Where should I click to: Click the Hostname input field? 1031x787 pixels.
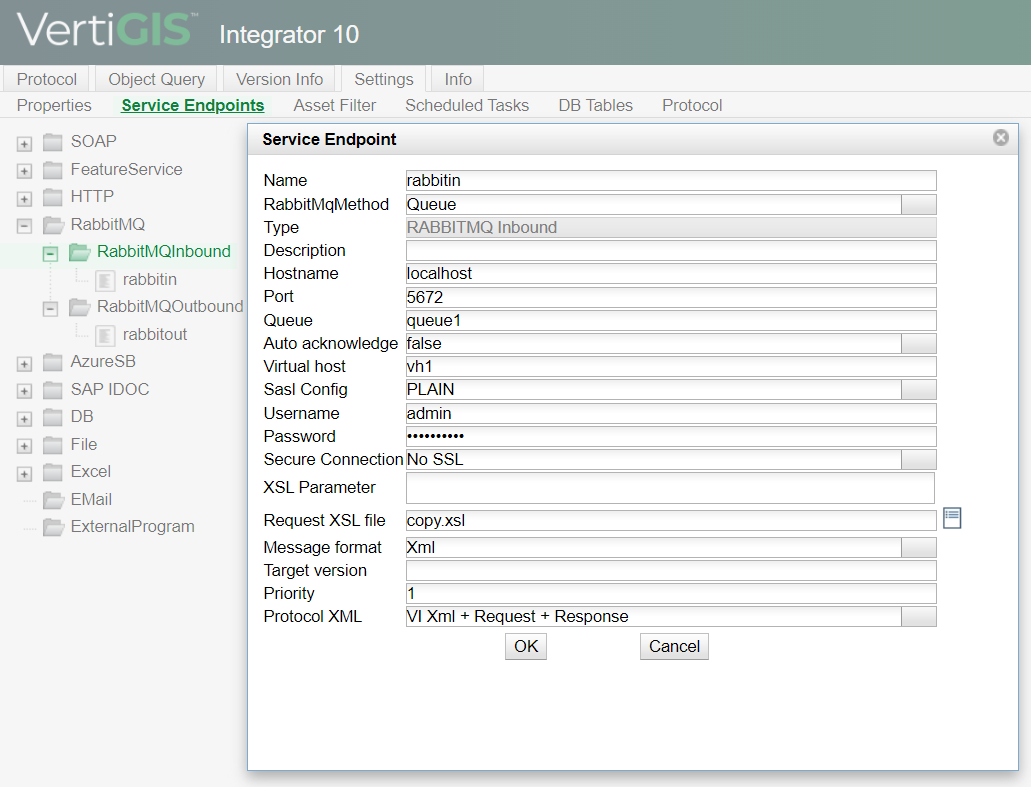click(x=671, y=274)
